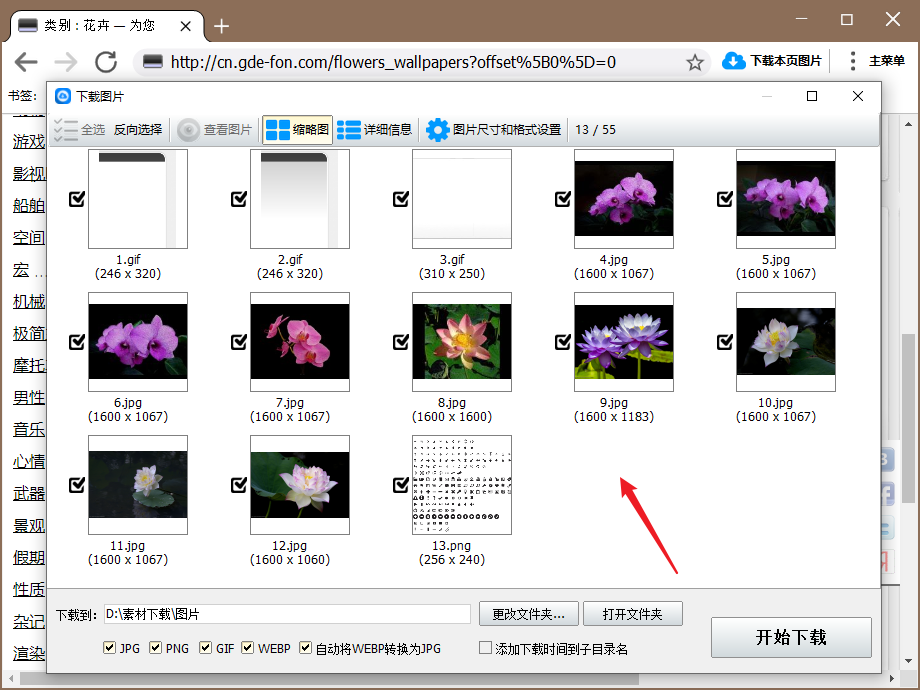This screenshot has height=690, width=920.
Task: Open the 音乐 category link in sidebar
Action: (29, 429)
